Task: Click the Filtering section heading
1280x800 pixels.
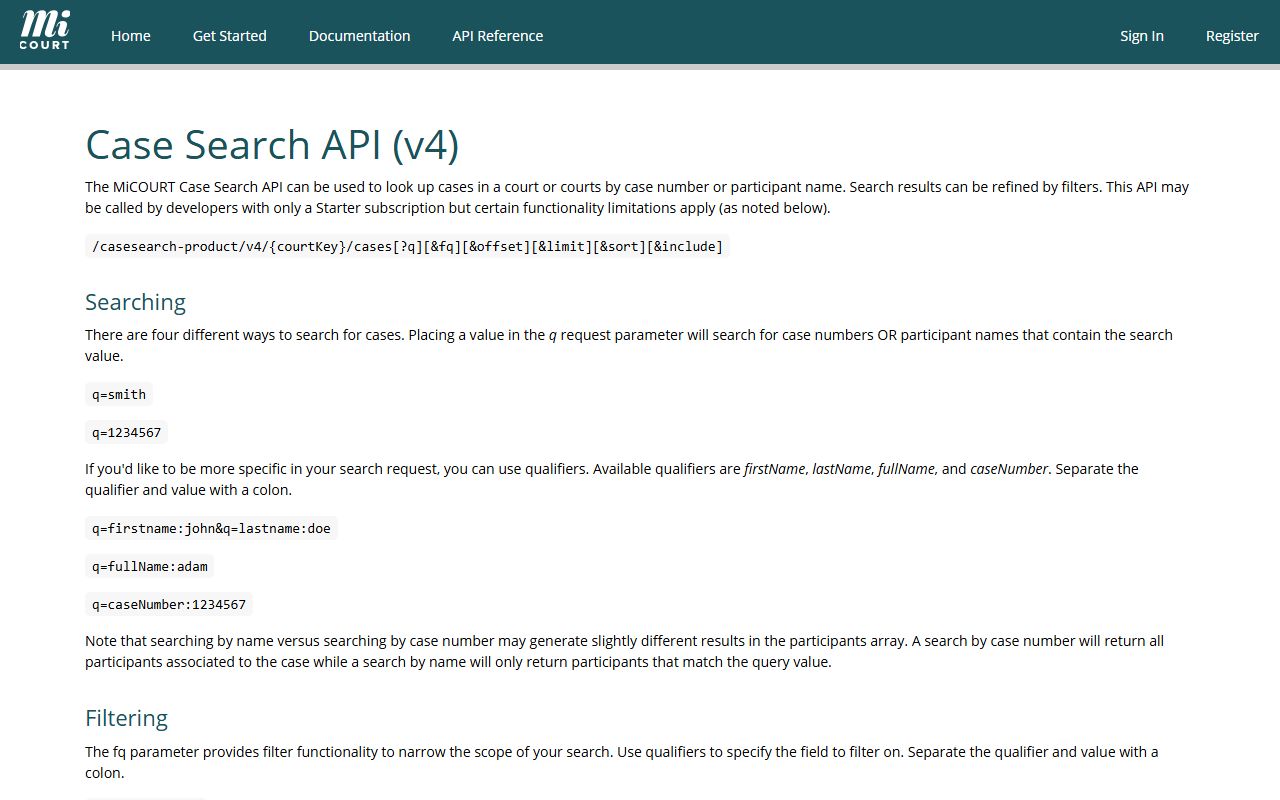Action: pos(126,718)
